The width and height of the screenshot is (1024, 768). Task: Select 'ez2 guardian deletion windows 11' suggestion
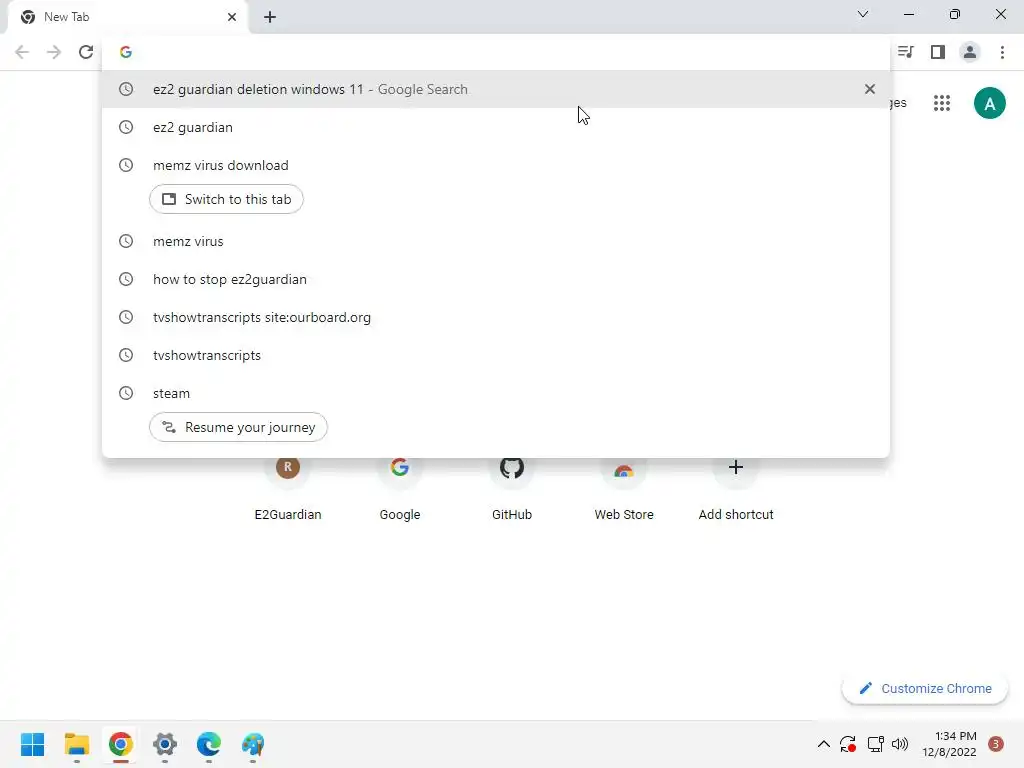(x=496, y=89)
